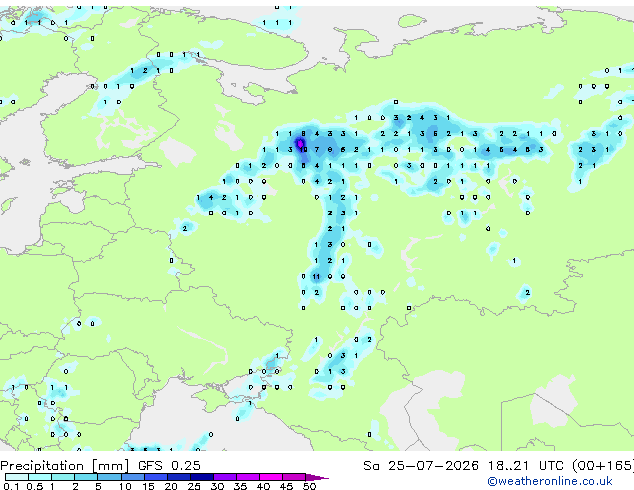Click the legend overflow arrow above 50
The height and width of the screenshot is (490, 634).
(x=317, y=477)
